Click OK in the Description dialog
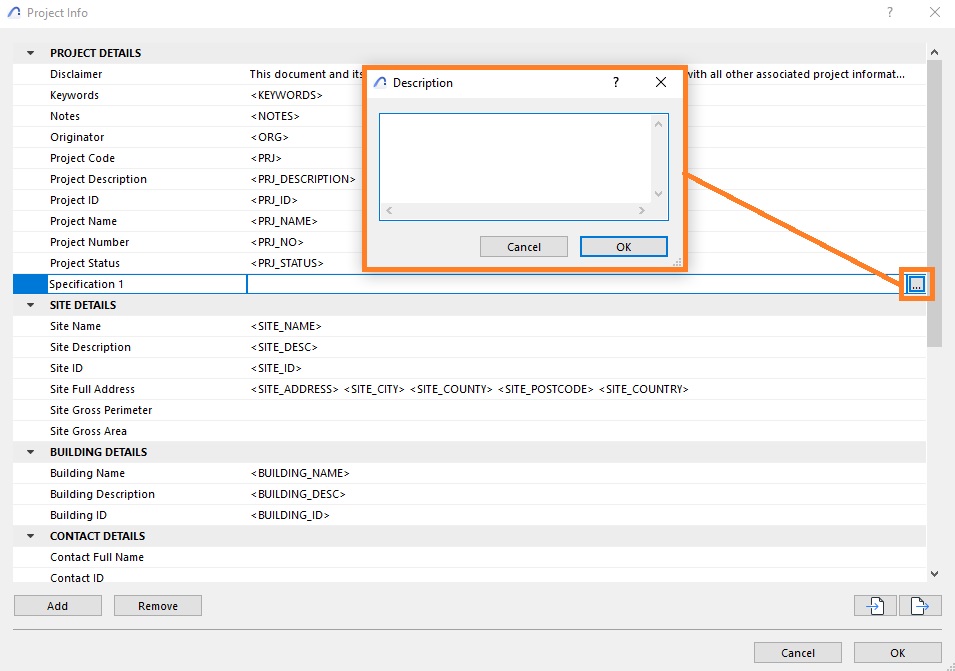This screenshot has height=671, width=955. [x=624, y=247]
